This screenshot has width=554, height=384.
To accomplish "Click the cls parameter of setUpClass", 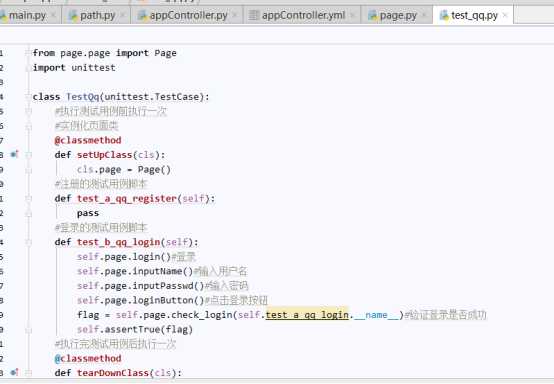I will point(146,155).
